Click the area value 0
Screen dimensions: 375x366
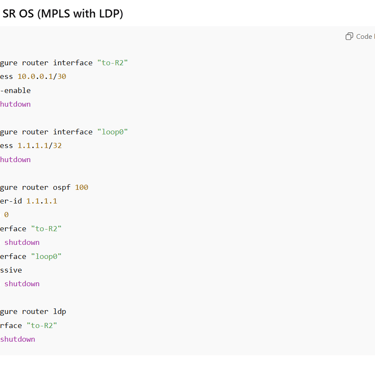6,215
